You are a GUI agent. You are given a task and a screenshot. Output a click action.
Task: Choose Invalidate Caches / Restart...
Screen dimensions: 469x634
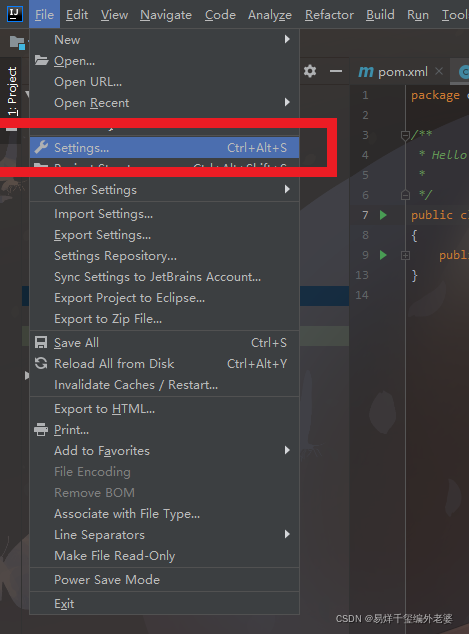click(x=165, y=385)
